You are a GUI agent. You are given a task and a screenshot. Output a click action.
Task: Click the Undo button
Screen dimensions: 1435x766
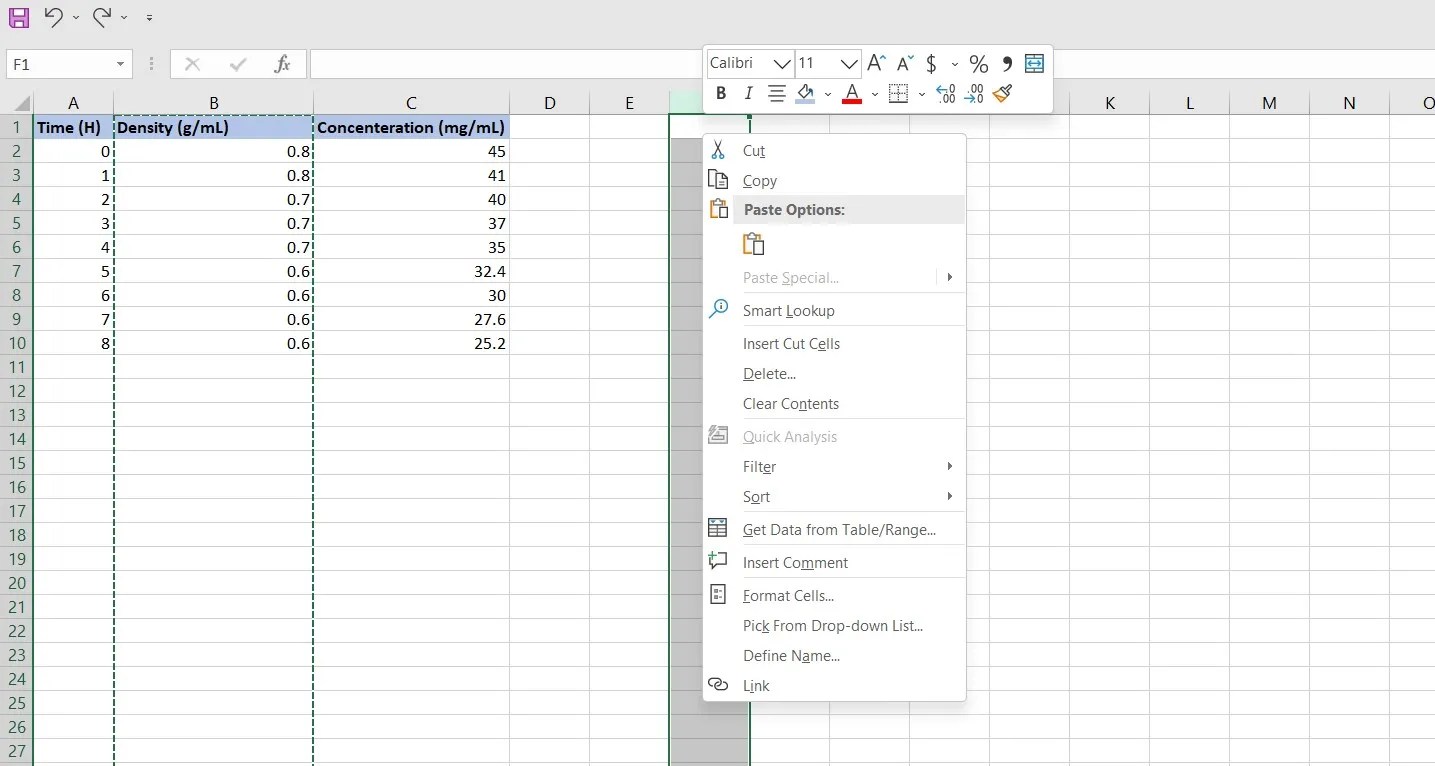pyautogui.click(x=53, y=17)
